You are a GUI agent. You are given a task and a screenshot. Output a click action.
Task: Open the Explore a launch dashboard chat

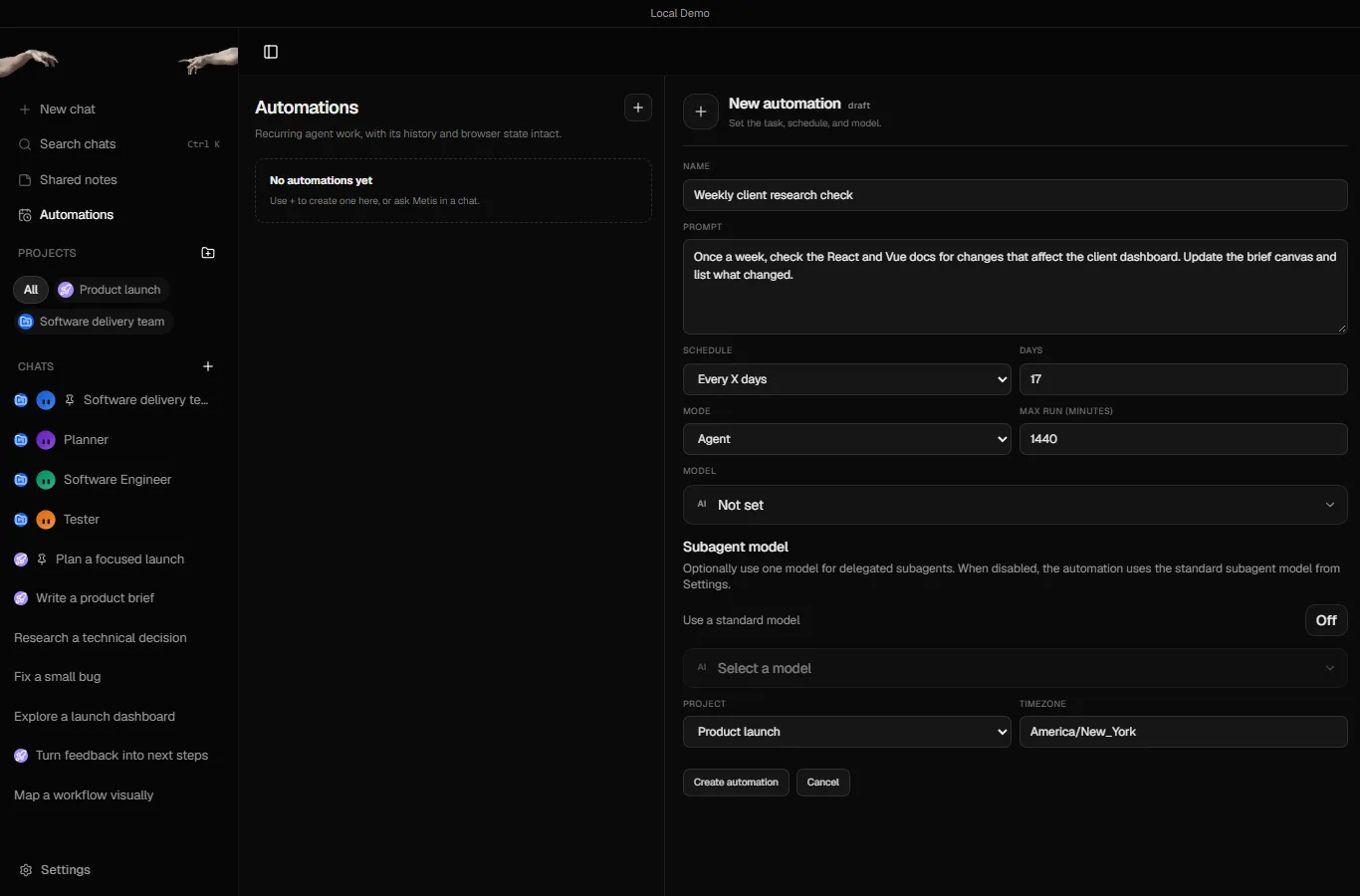[x=117, y=717]
